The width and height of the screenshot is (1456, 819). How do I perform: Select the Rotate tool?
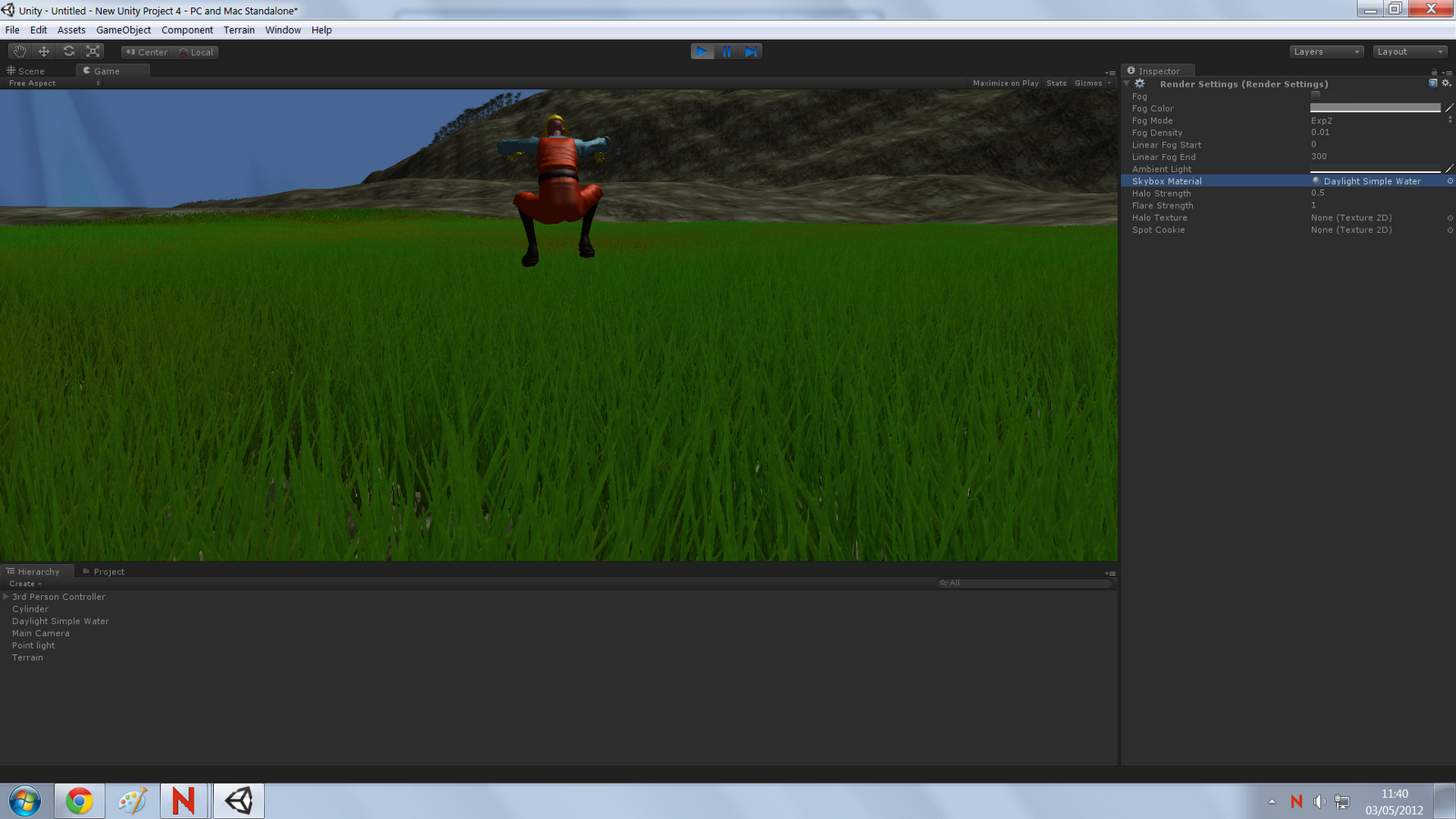tap(69, 51)
